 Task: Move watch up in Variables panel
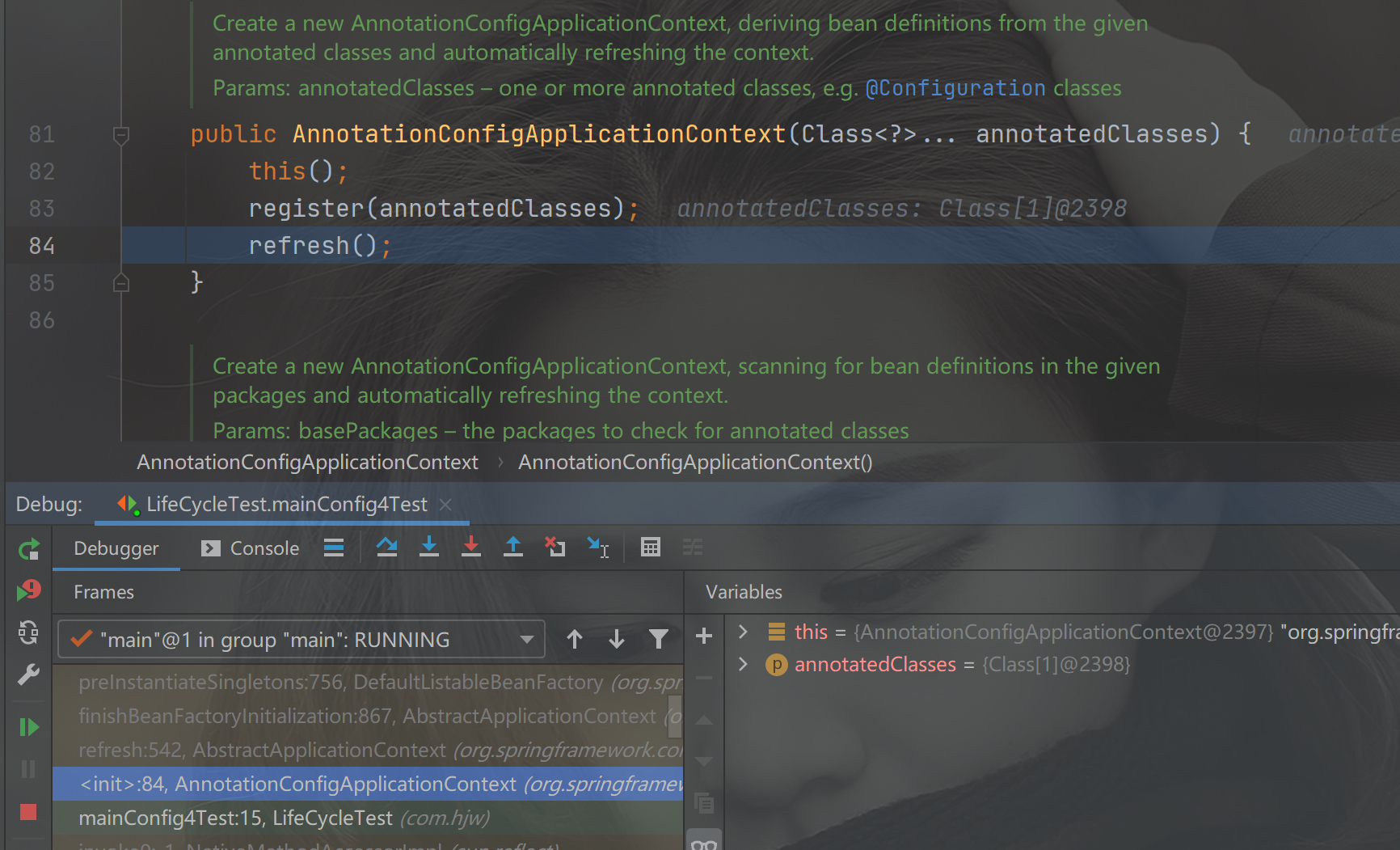tap(704, 720)
